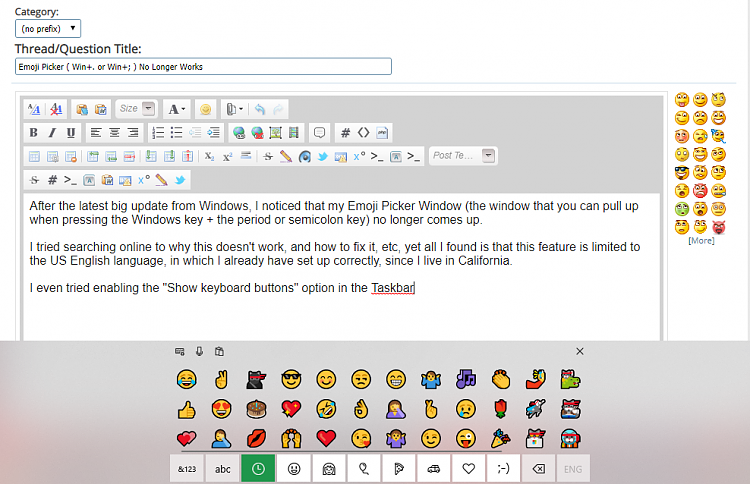Select the ;-) text emoticons tab
Image resolution: width=750 pixels, height=484 pixels.
point(503,469)
